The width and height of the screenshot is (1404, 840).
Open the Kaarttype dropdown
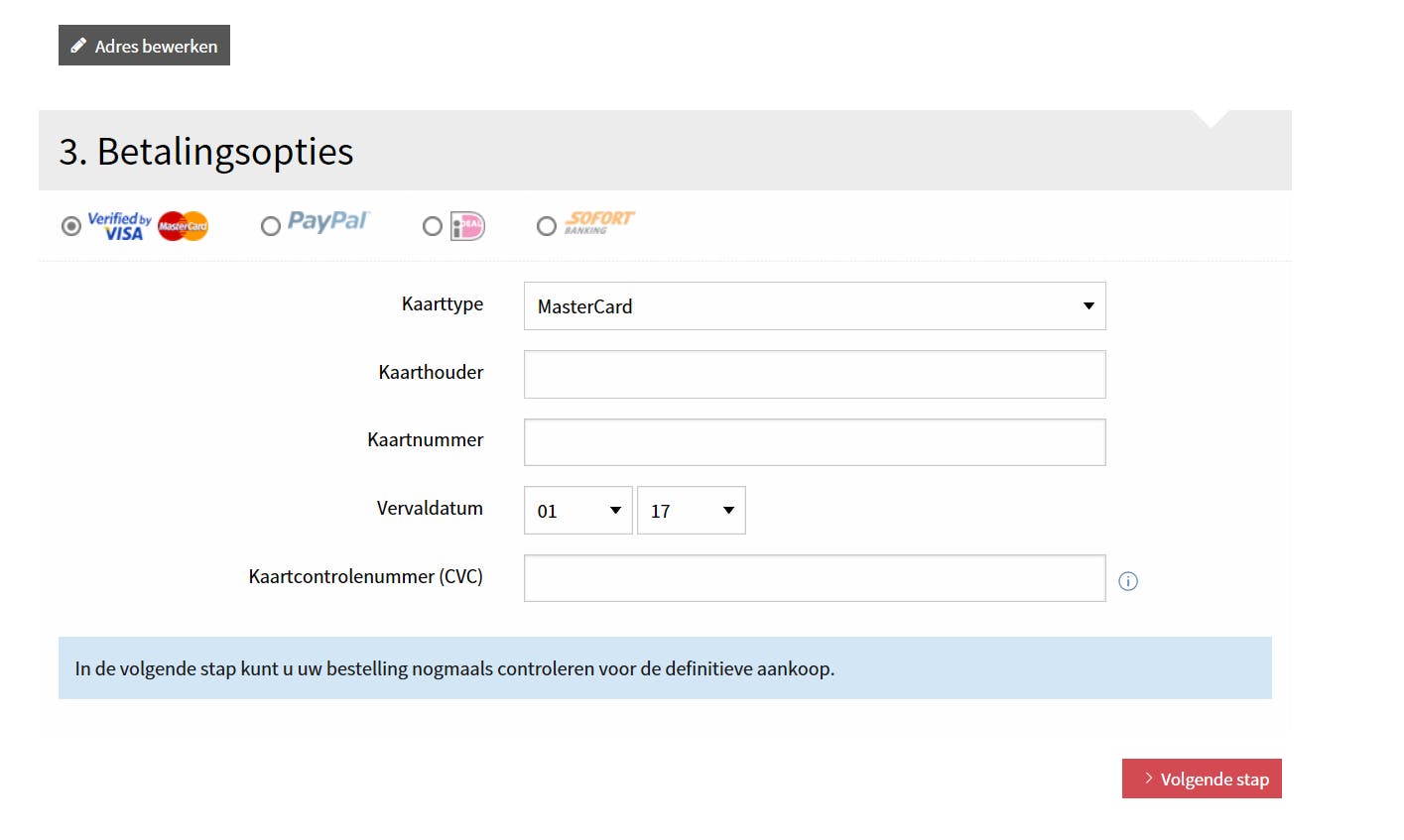pos(814,306)
